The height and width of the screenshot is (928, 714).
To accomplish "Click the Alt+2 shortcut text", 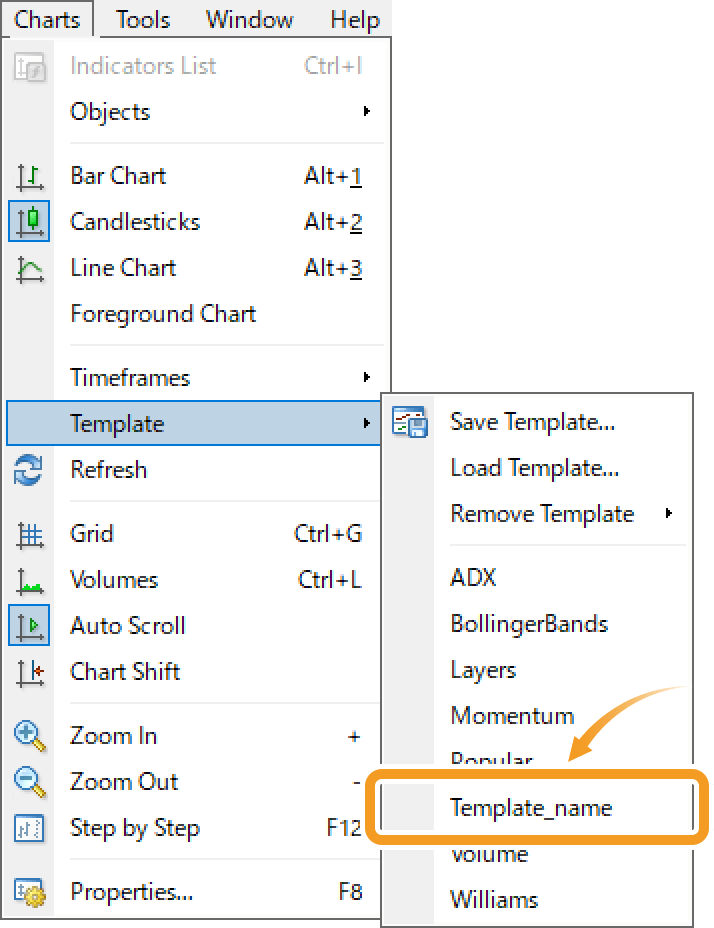I will [x=333, y=222].
